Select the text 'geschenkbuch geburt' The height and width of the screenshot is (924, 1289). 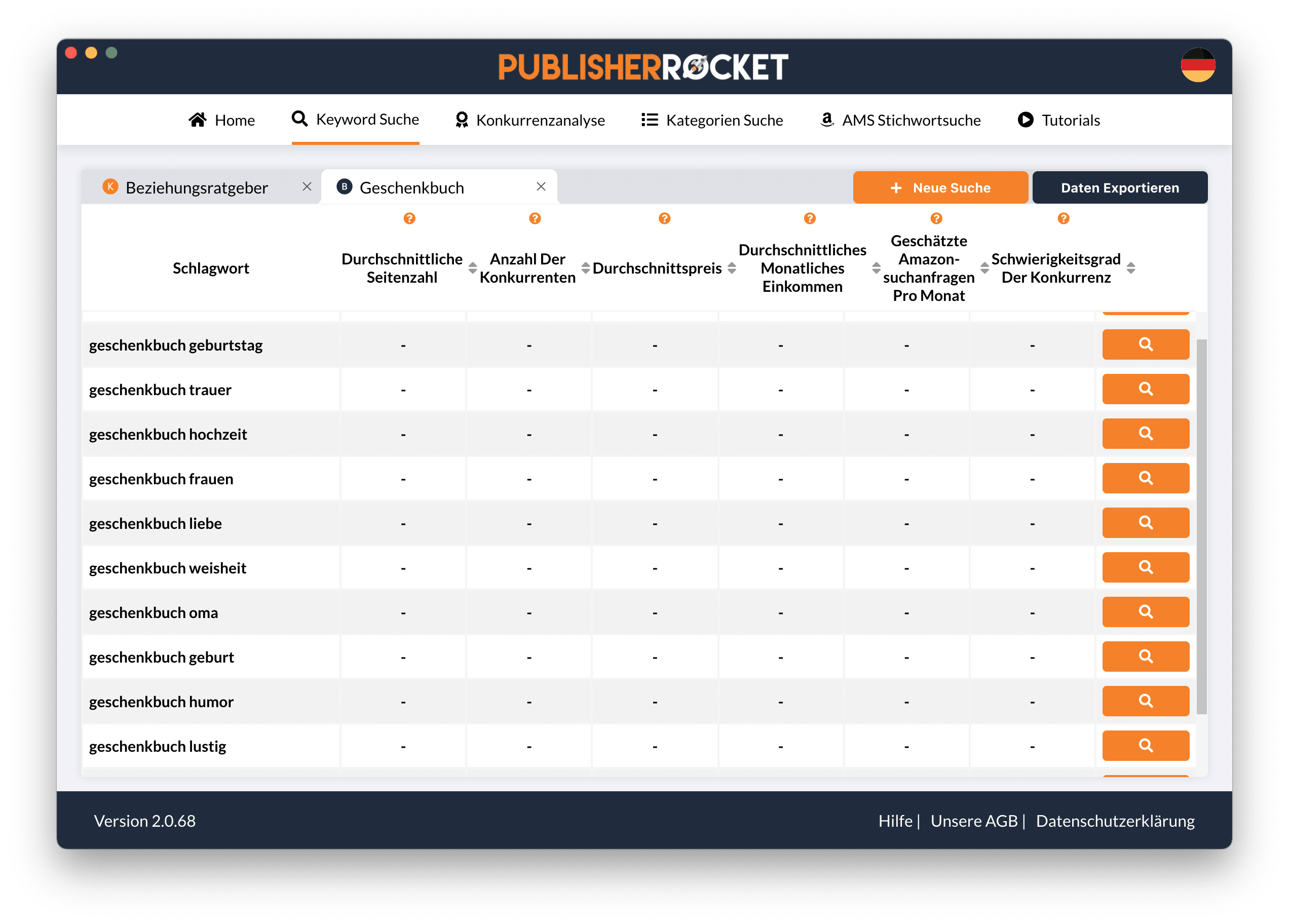click(162, 658)
